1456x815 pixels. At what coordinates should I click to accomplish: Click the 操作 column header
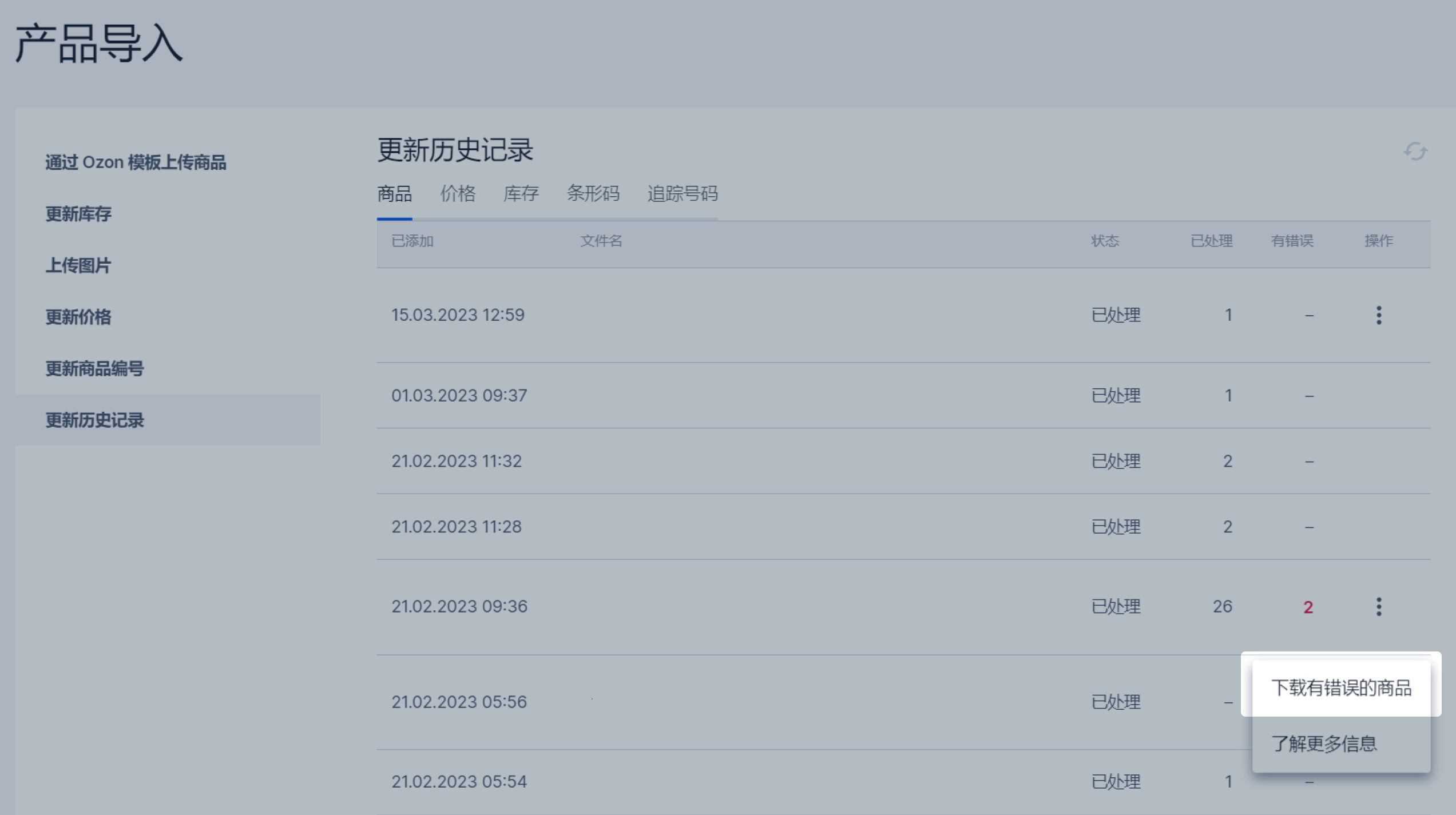click(x=1379, y=241)
